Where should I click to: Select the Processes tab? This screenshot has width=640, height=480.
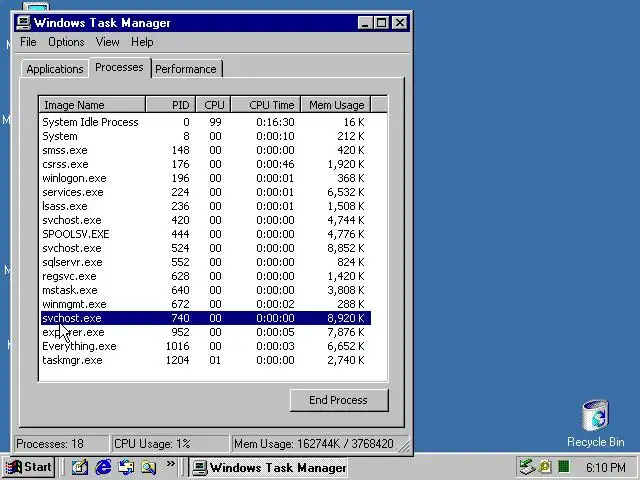point(119,67)
